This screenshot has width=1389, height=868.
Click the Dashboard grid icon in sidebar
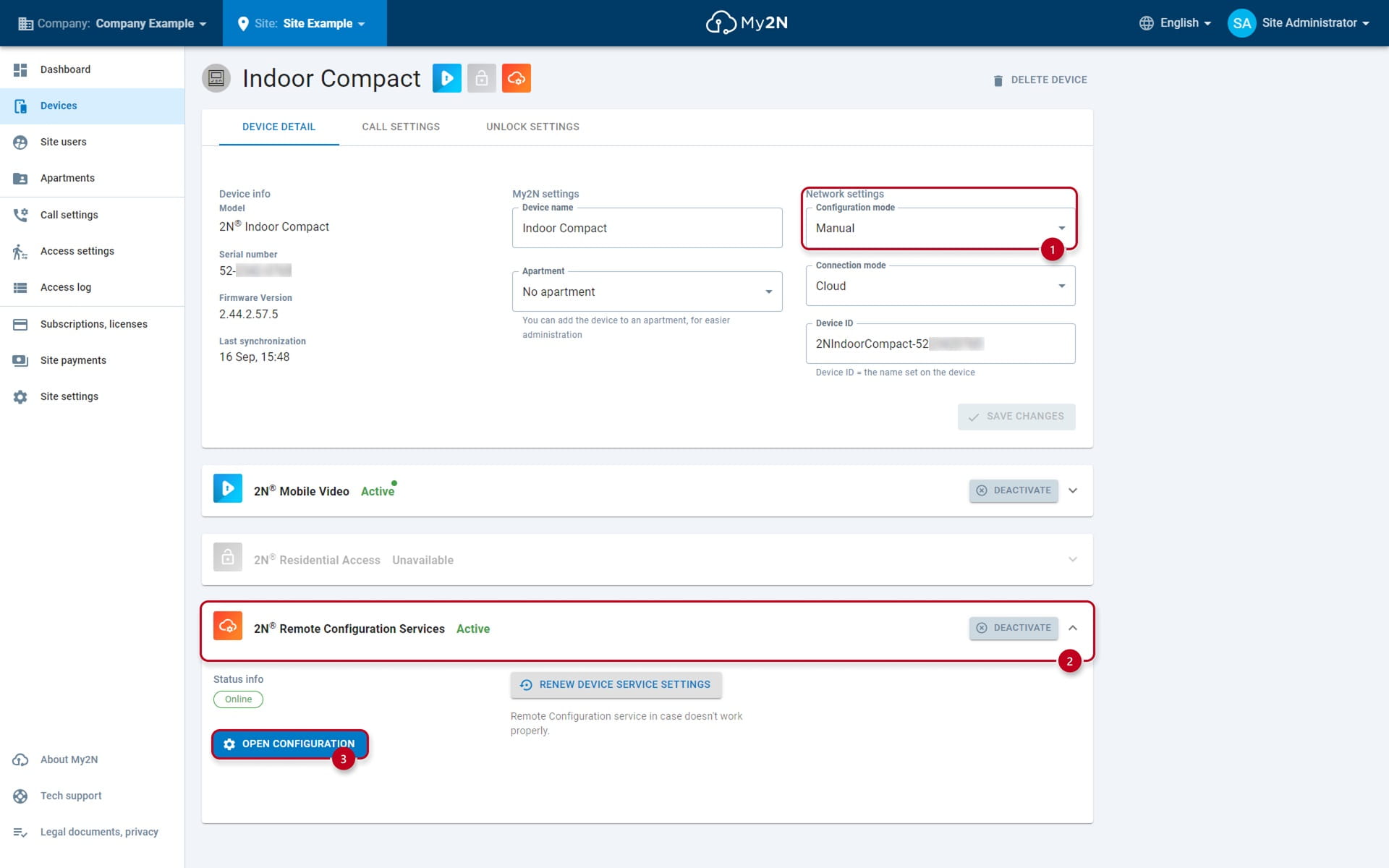(20, 69)
